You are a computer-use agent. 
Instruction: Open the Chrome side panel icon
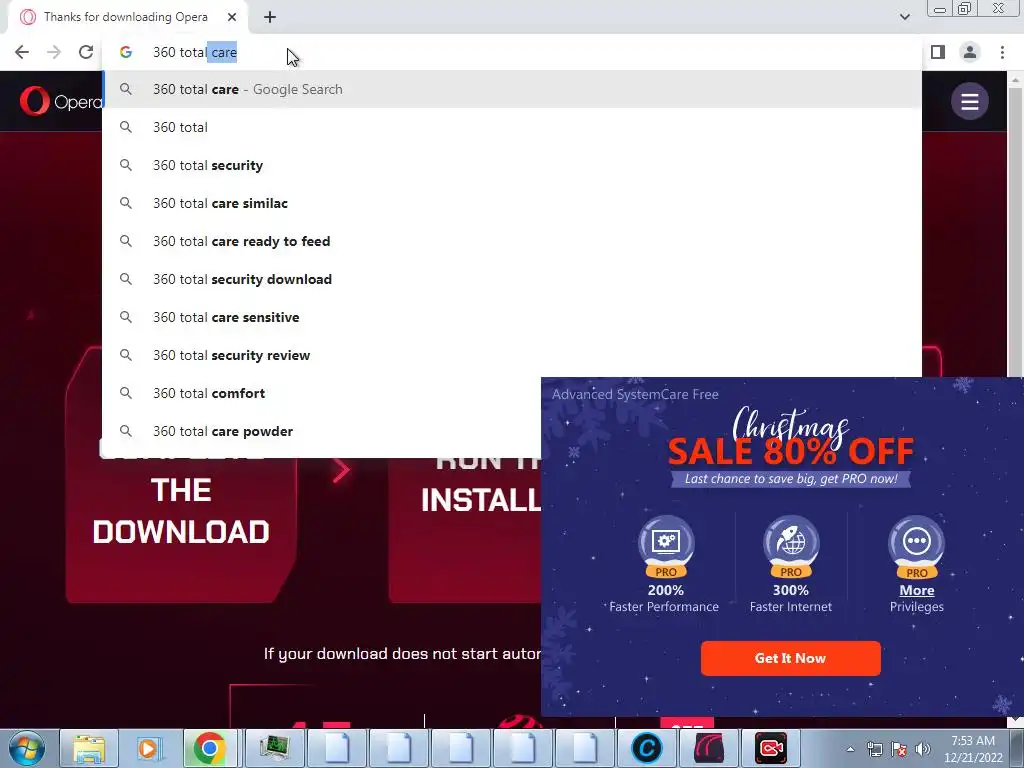point(938,52)
